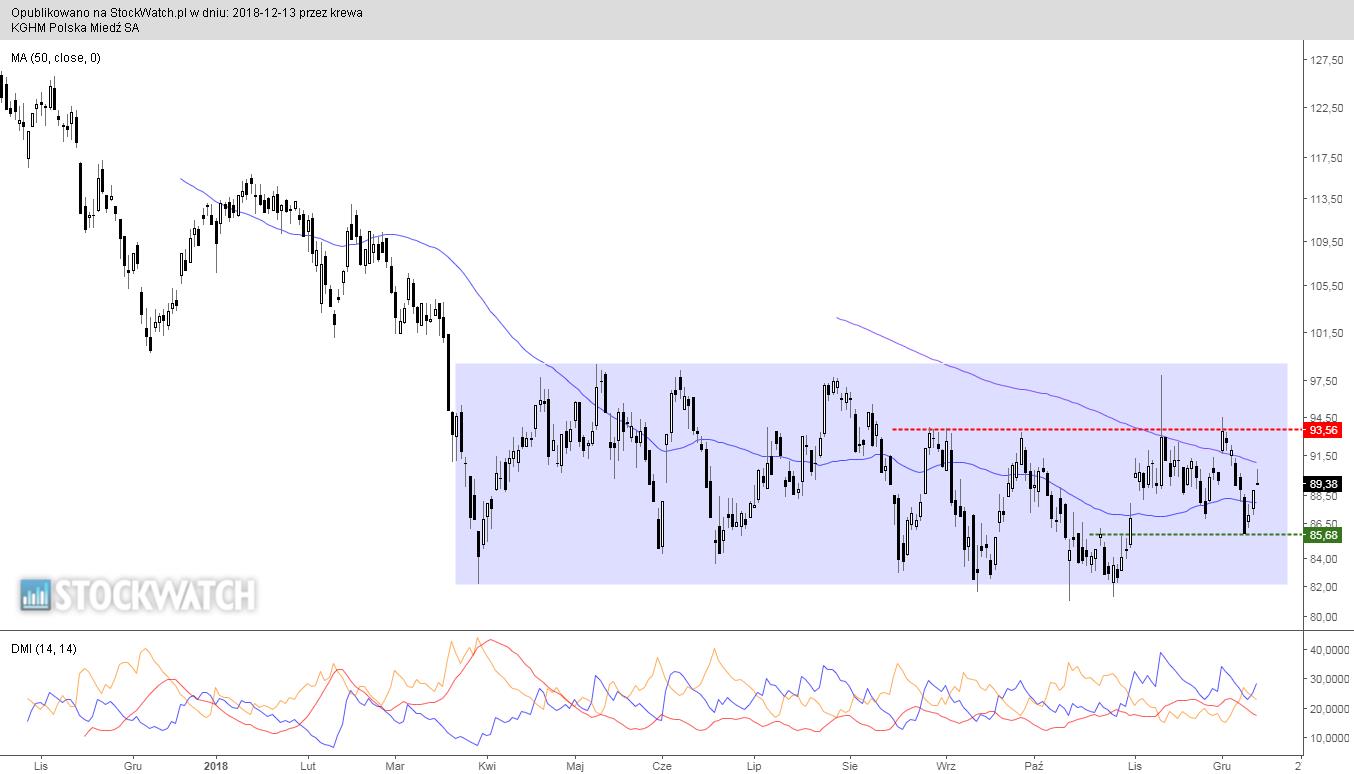Click the MA (50, close, 0) indicator label
Screen dimensions: 1354x774
coord(55,58)
